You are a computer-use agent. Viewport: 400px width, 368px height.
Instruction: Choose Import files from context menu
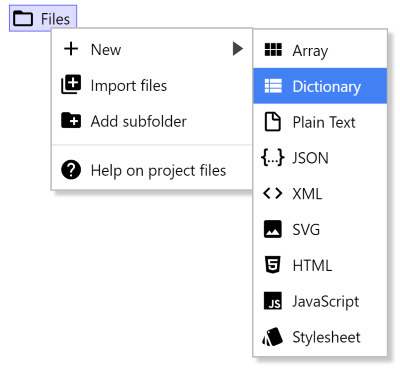[x=152, y=85]
